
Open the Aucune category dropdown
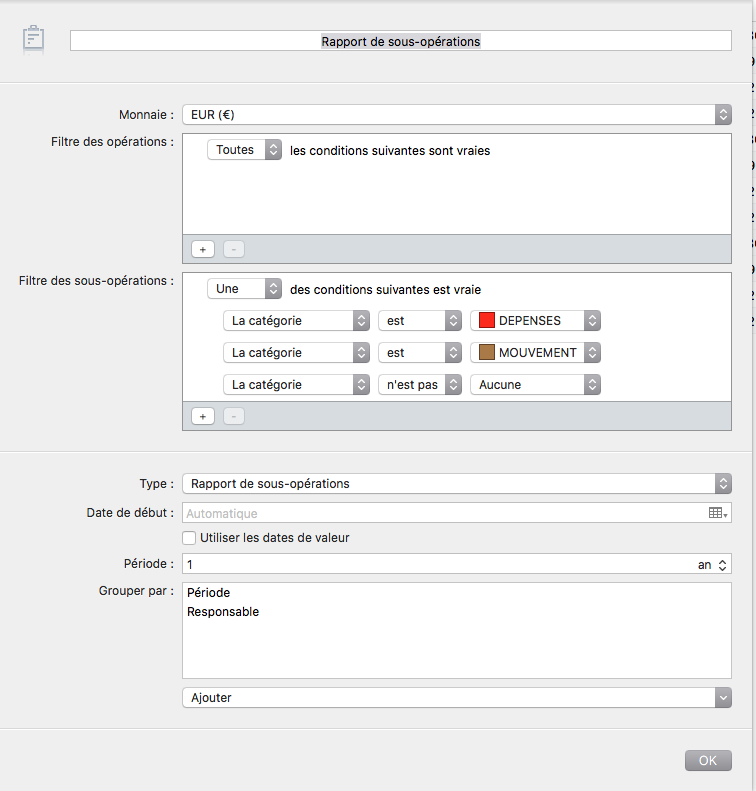(535, 384)
